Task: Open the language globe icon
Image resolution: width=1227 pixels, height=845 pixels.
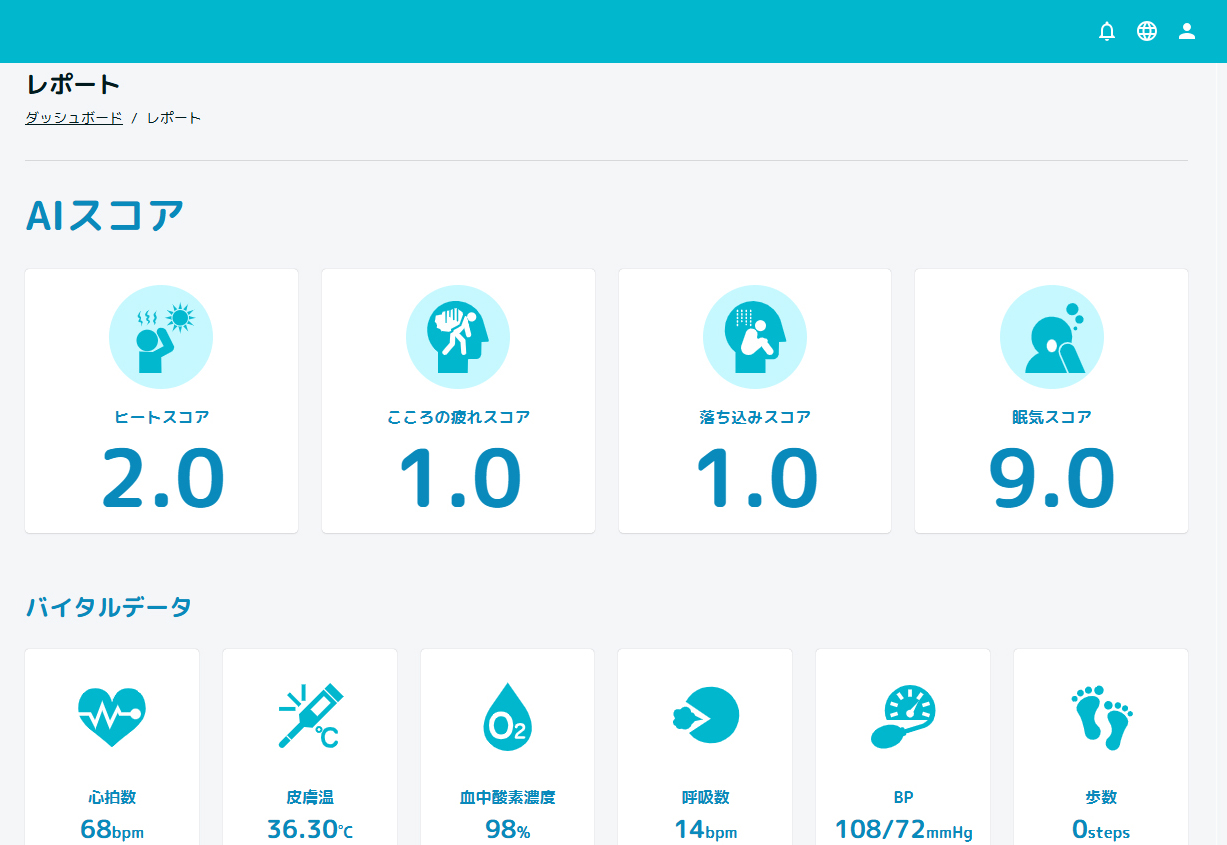Action: [1147, 31]
